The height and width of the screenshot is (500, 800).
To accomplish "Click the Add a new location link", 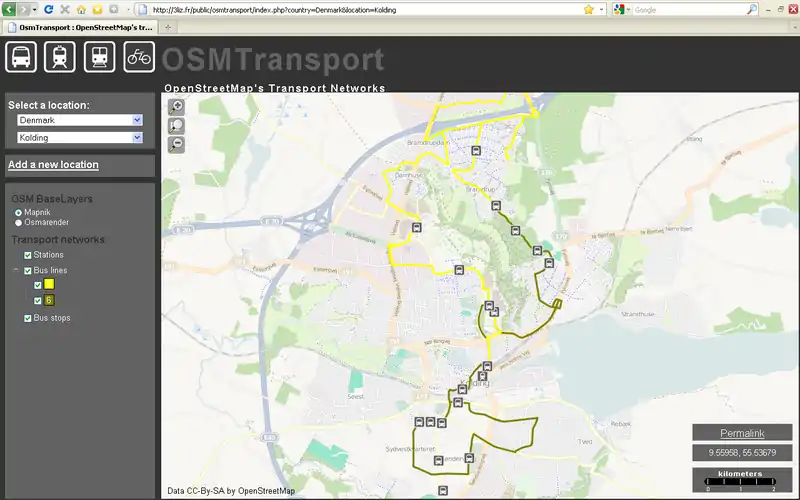I will tap(53, 165).
